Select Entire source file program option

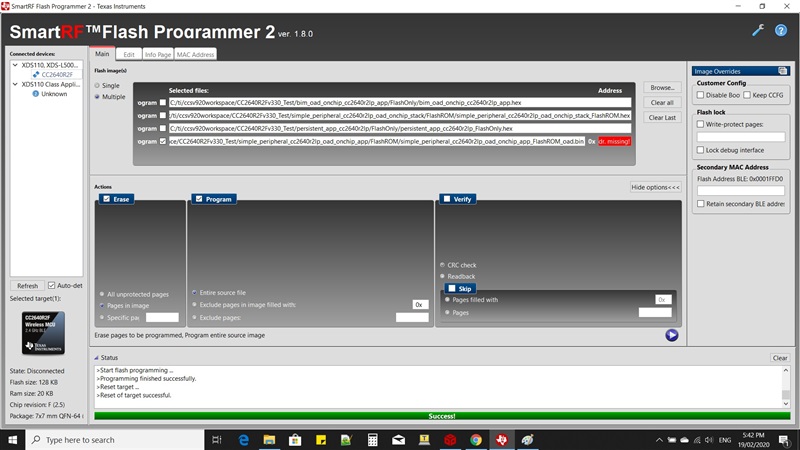pos(194,292)
